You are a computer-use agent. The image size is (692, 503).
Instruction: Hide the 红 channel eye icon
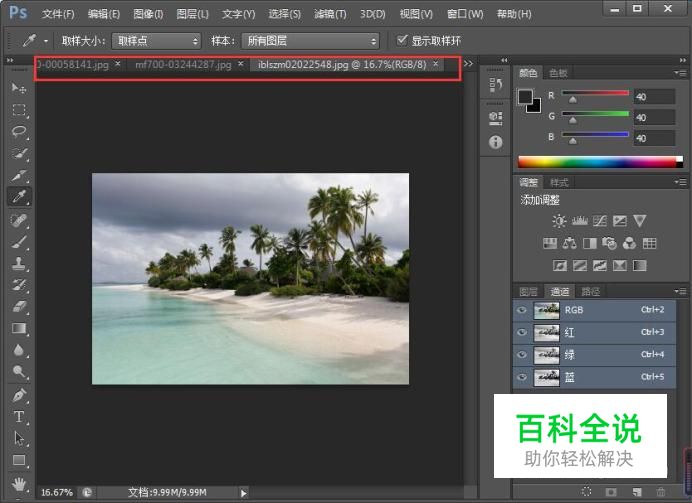[x=521, y=332]
